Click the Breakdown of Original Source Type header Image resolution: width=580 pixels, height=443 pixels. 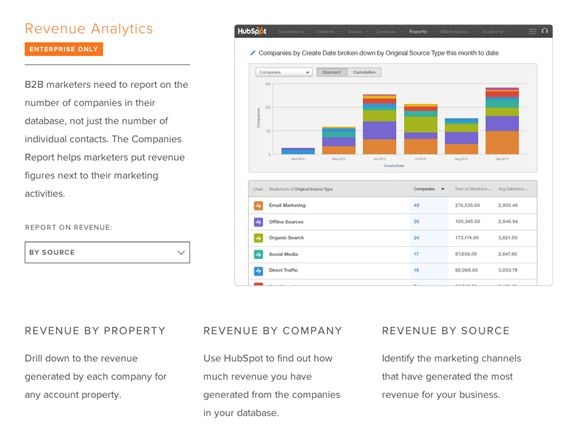(301, 189)
